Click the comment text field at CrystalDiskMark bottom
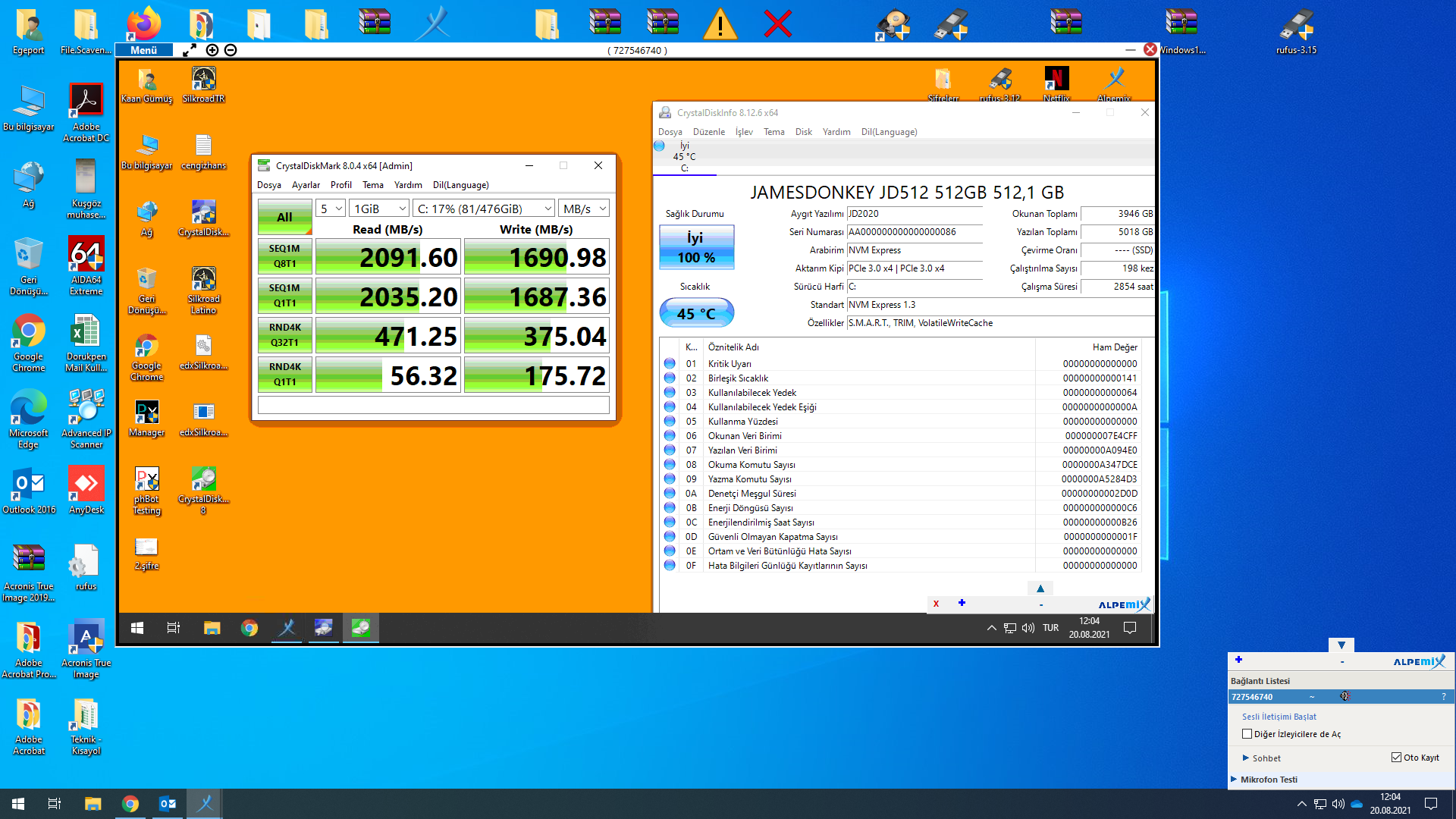Image resolution: width=1456 pixels, height=819 pixels. (x=434, y=405)
